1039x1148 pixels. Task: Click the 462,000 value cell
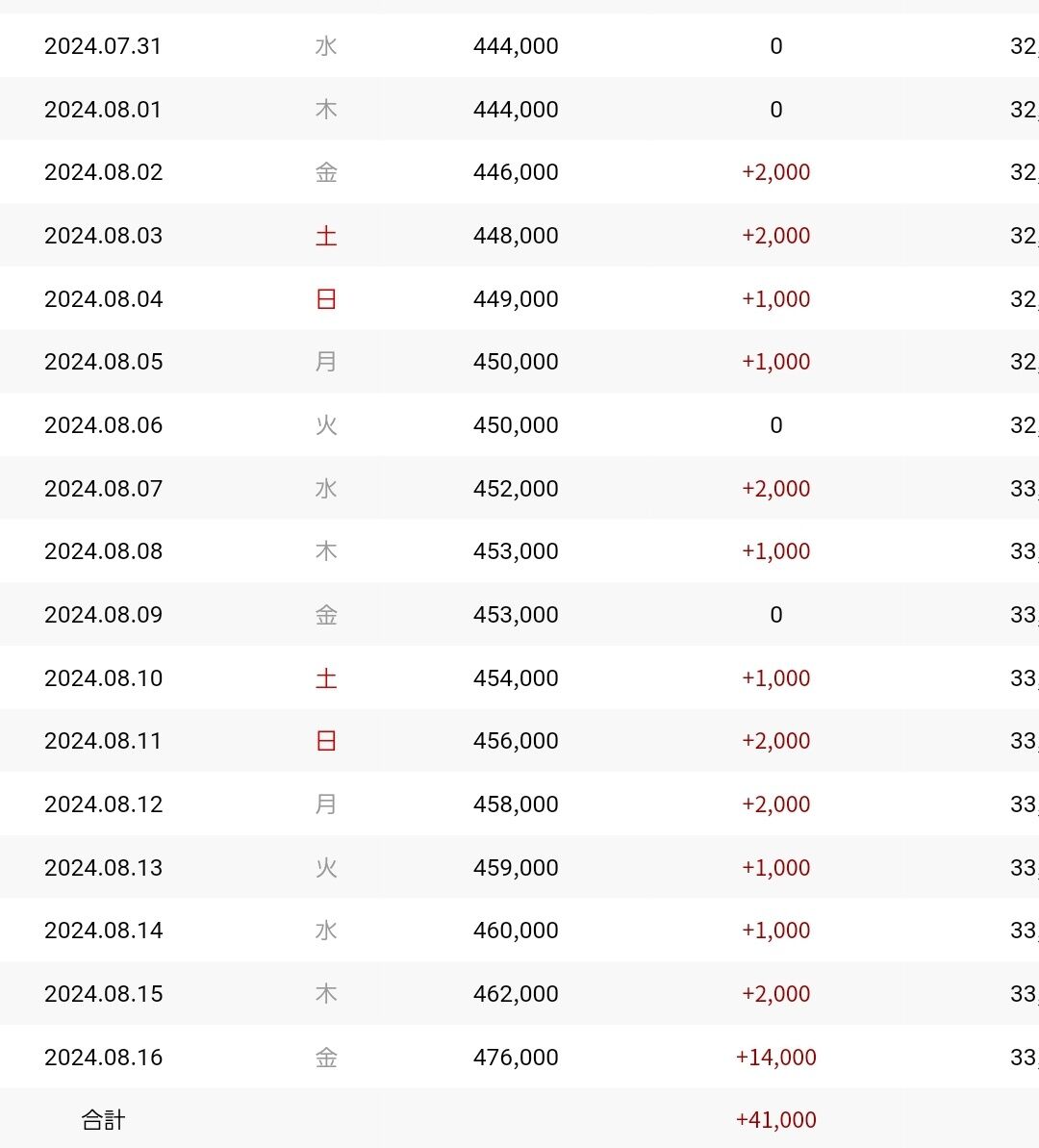516,994
